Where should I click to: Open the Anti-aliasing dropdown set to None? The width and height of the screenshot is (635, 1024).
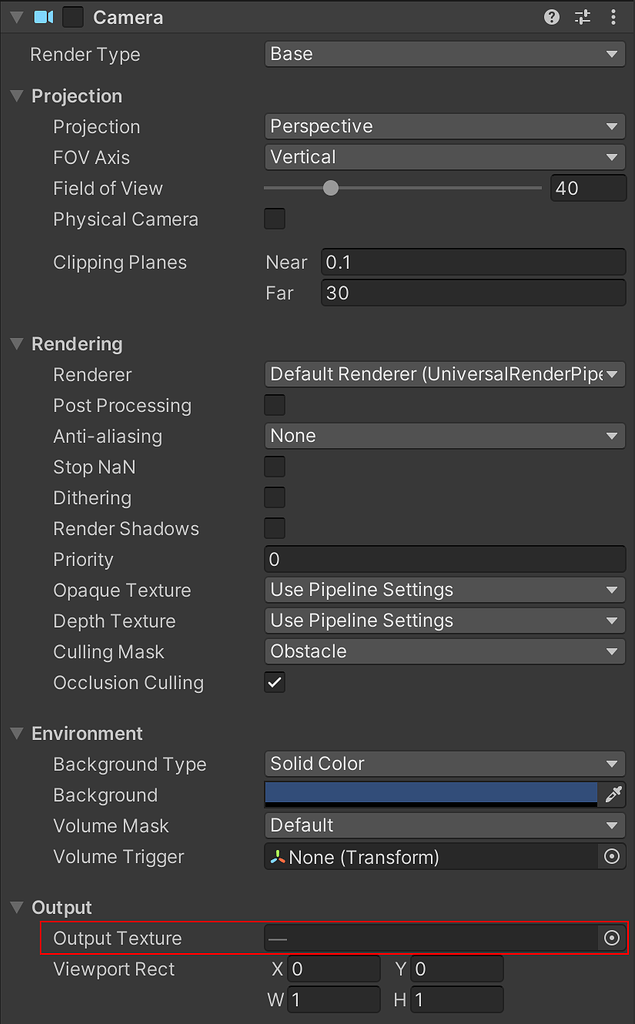click(x=445, y=436)
